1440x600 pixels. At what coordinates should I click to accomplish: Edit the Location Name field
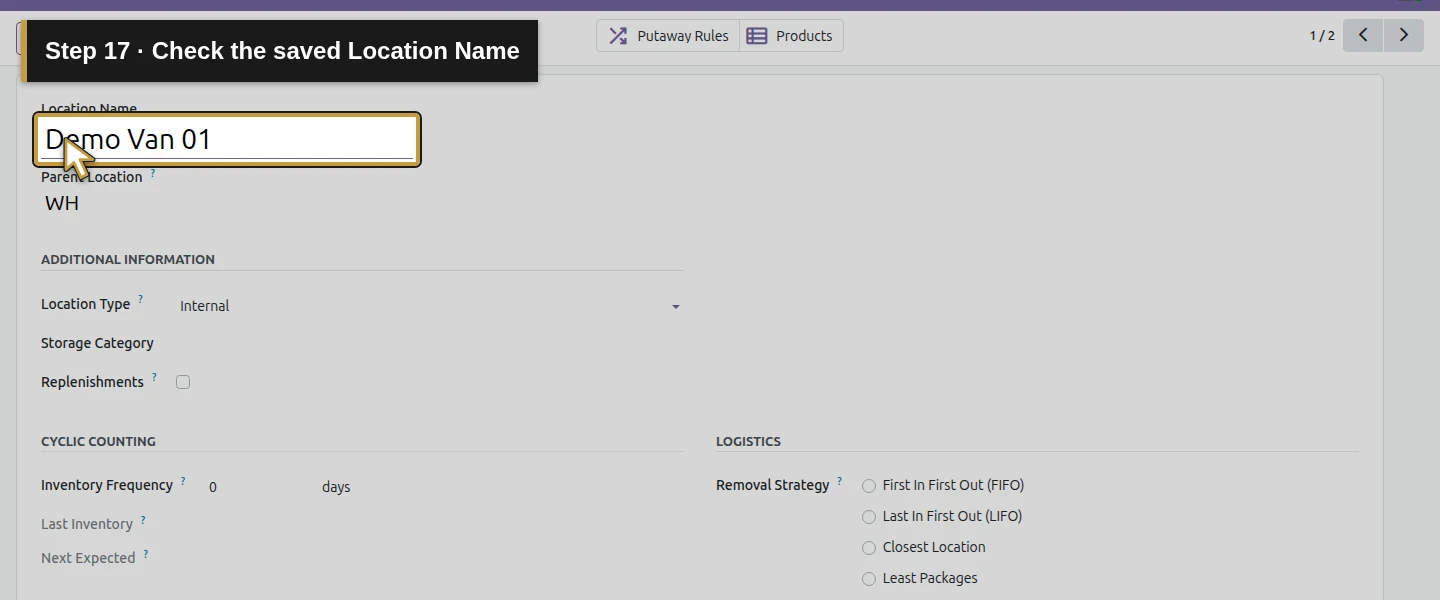(x=227, y=140)
